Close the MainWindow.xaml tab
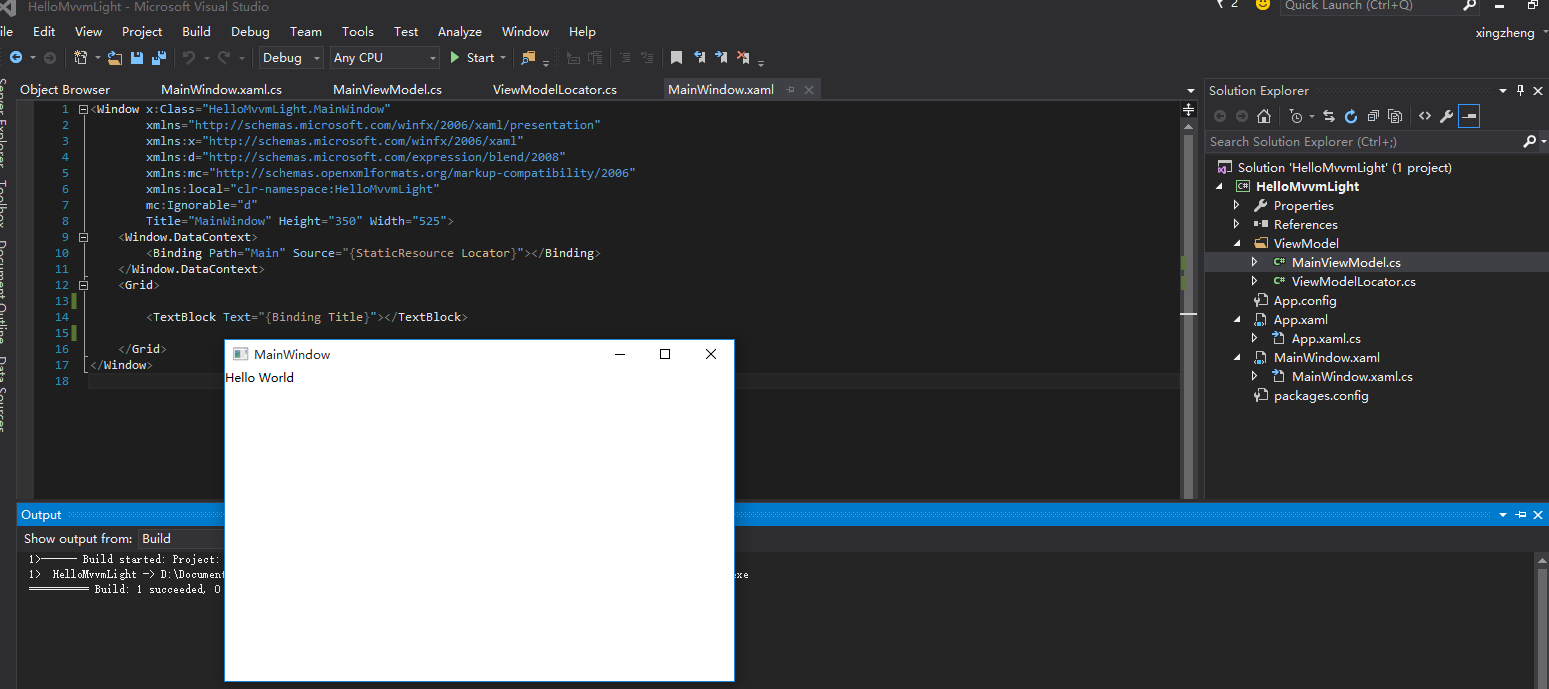This screenshot has height=689, width=1549. coord(809,90)
